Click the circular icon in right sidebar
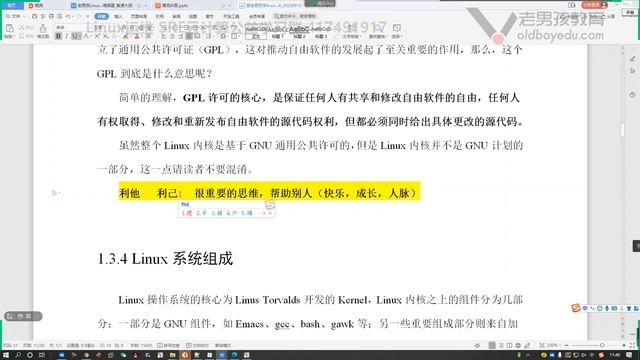Screen dimensions: 640x360 pos(633,95)
